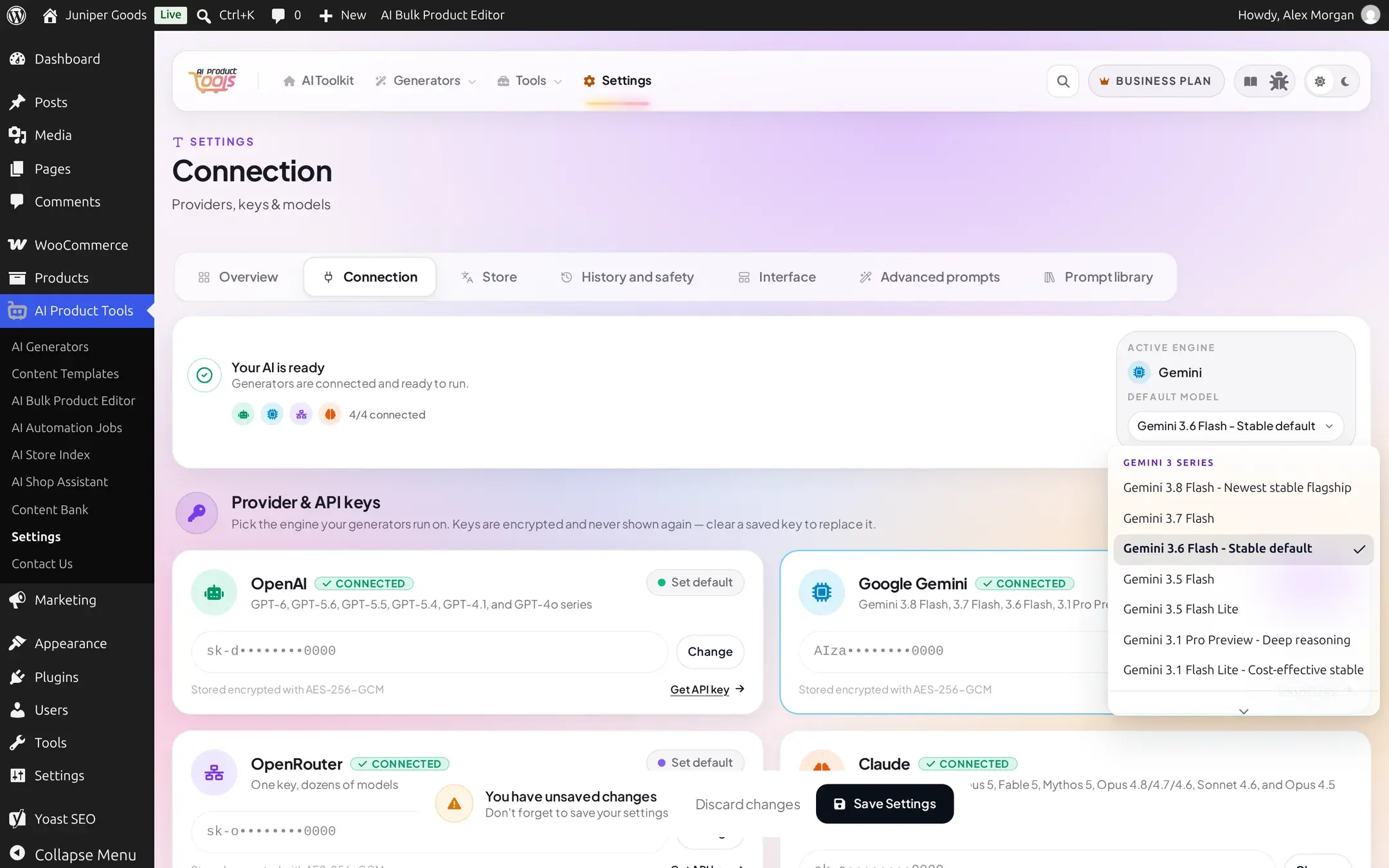Image resolution: width=1389 pixels, height=868 pixels.
Task: Open AI Bulk Product Editor submenu item
Action: pos(73,401)
